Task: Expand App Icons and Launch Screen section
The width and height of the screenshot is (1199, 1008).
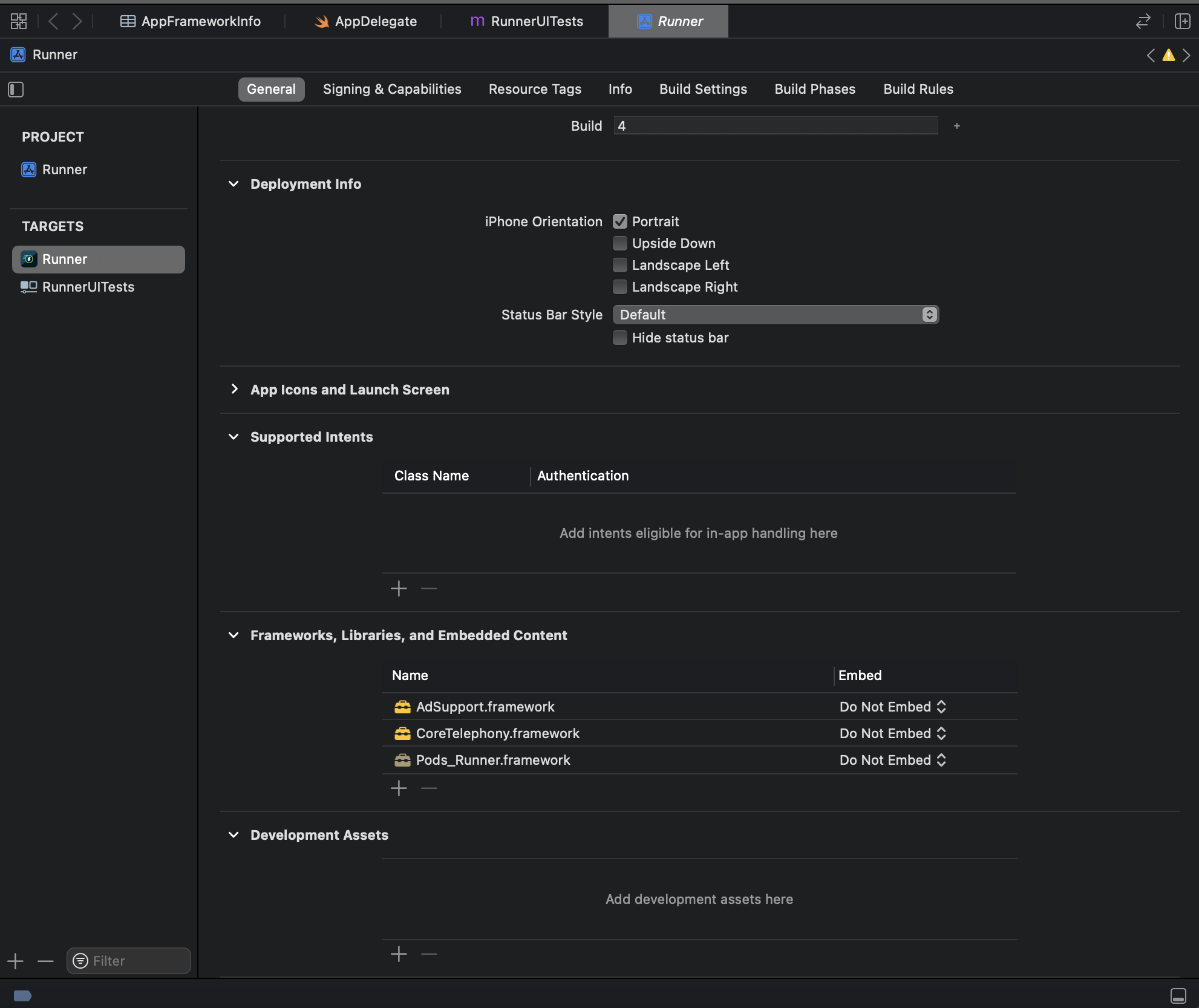Action: (x=235, y=390)
